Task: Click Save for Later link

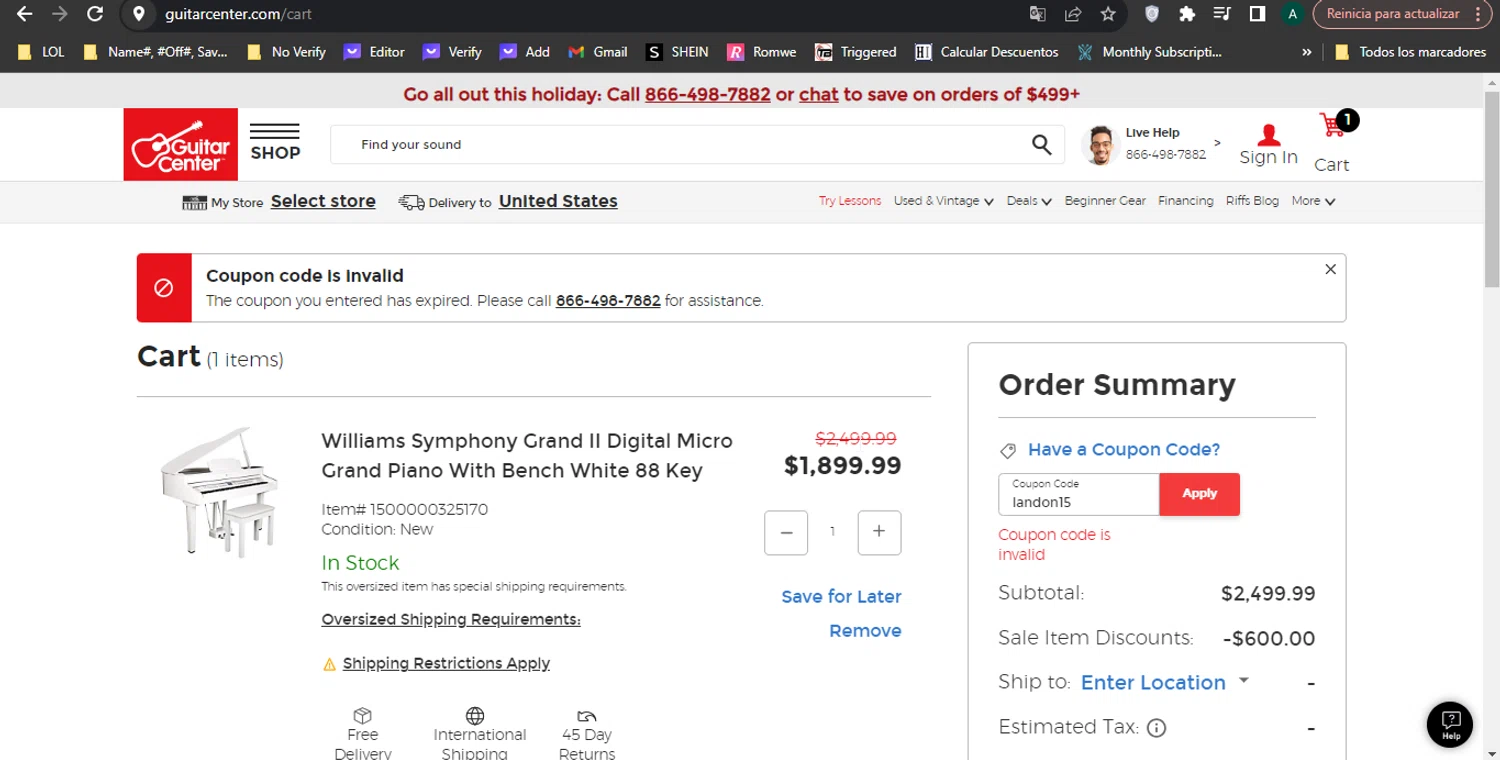Action: 841,597
